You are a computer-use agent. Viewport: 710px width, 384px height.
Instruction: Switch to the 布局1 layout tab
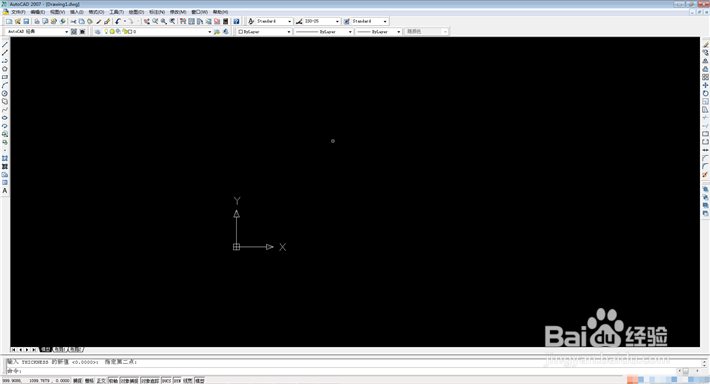click(x=60, y=350)
